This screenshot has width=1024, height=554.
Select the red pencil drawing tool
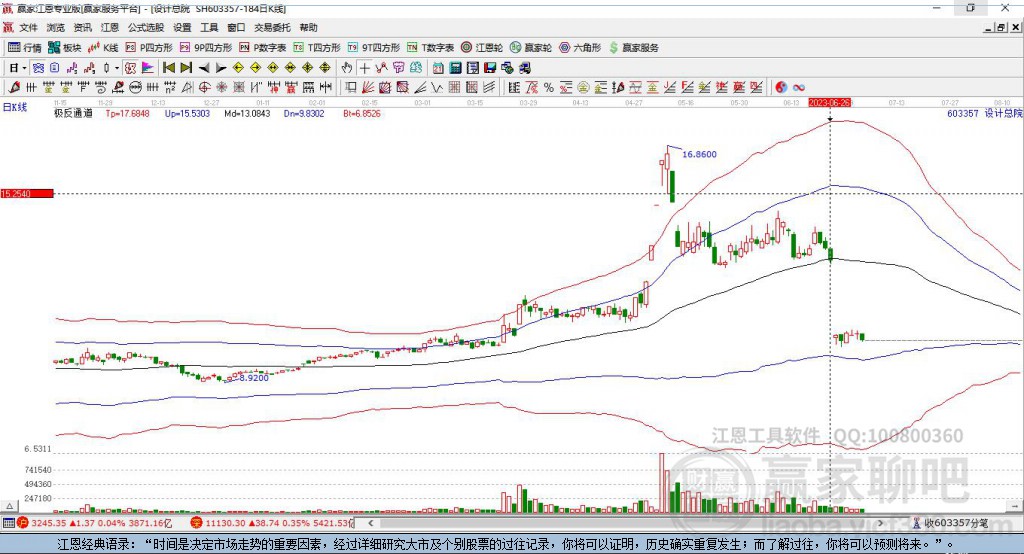coord(14,87)
